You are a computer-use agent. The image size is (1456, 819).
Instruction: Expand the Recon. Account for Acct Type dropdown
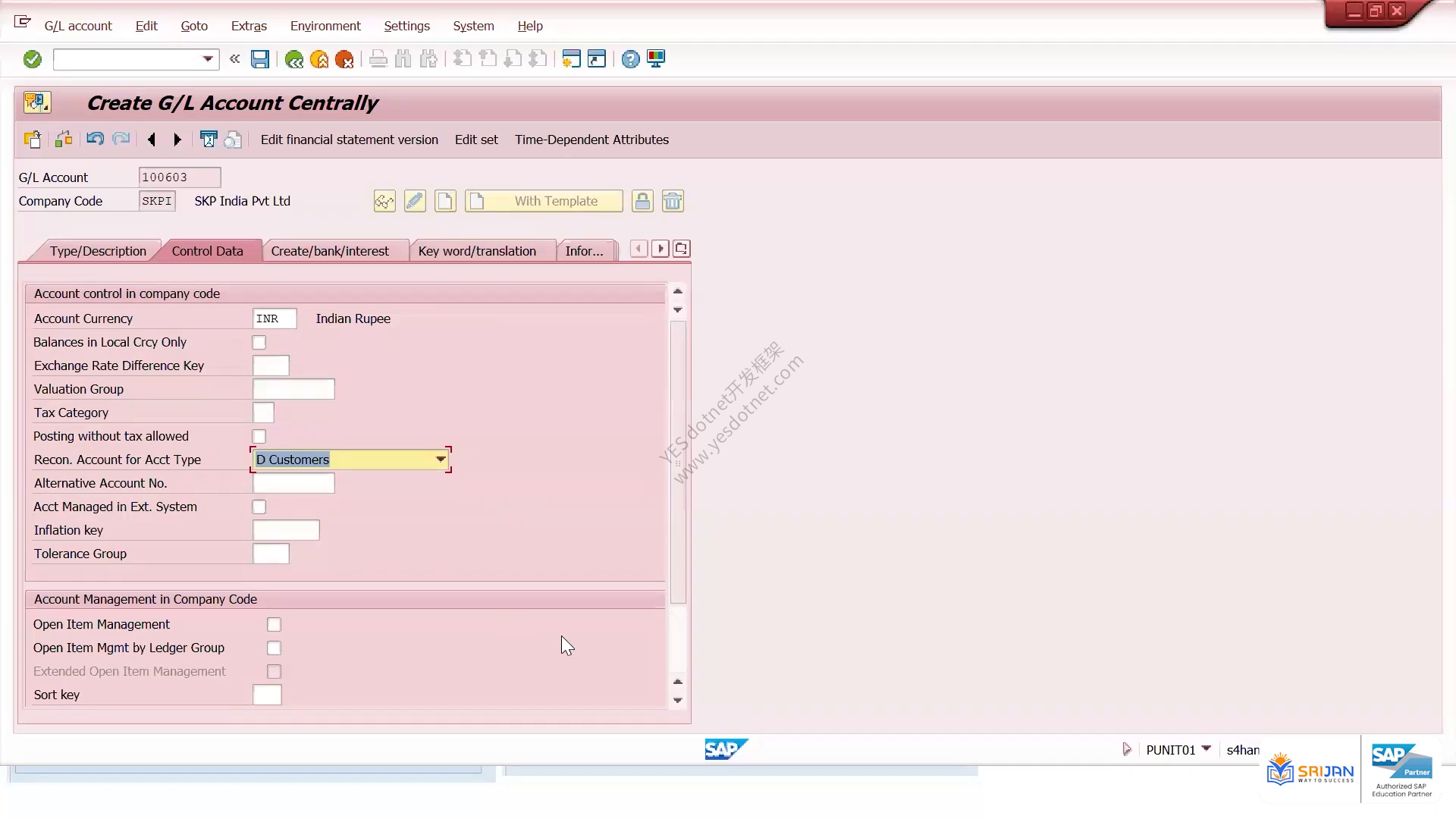tap(441, 460)
